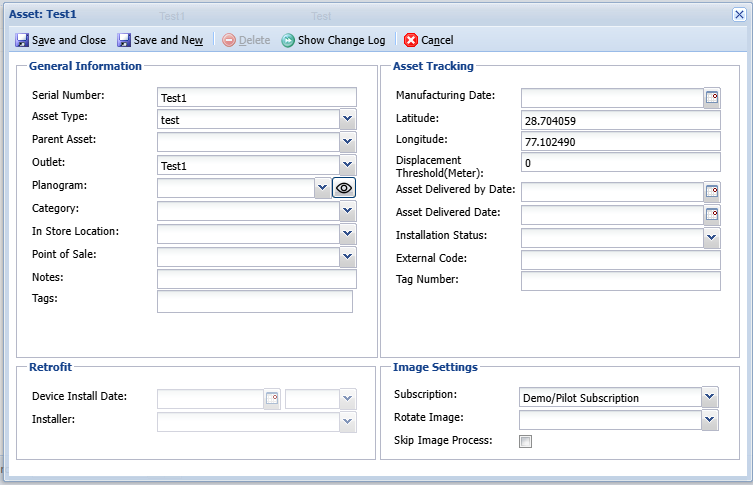This screenshot has width=753, height=485.
Task: Open the Subscription dropdown
Action: (x=710, y=397)
